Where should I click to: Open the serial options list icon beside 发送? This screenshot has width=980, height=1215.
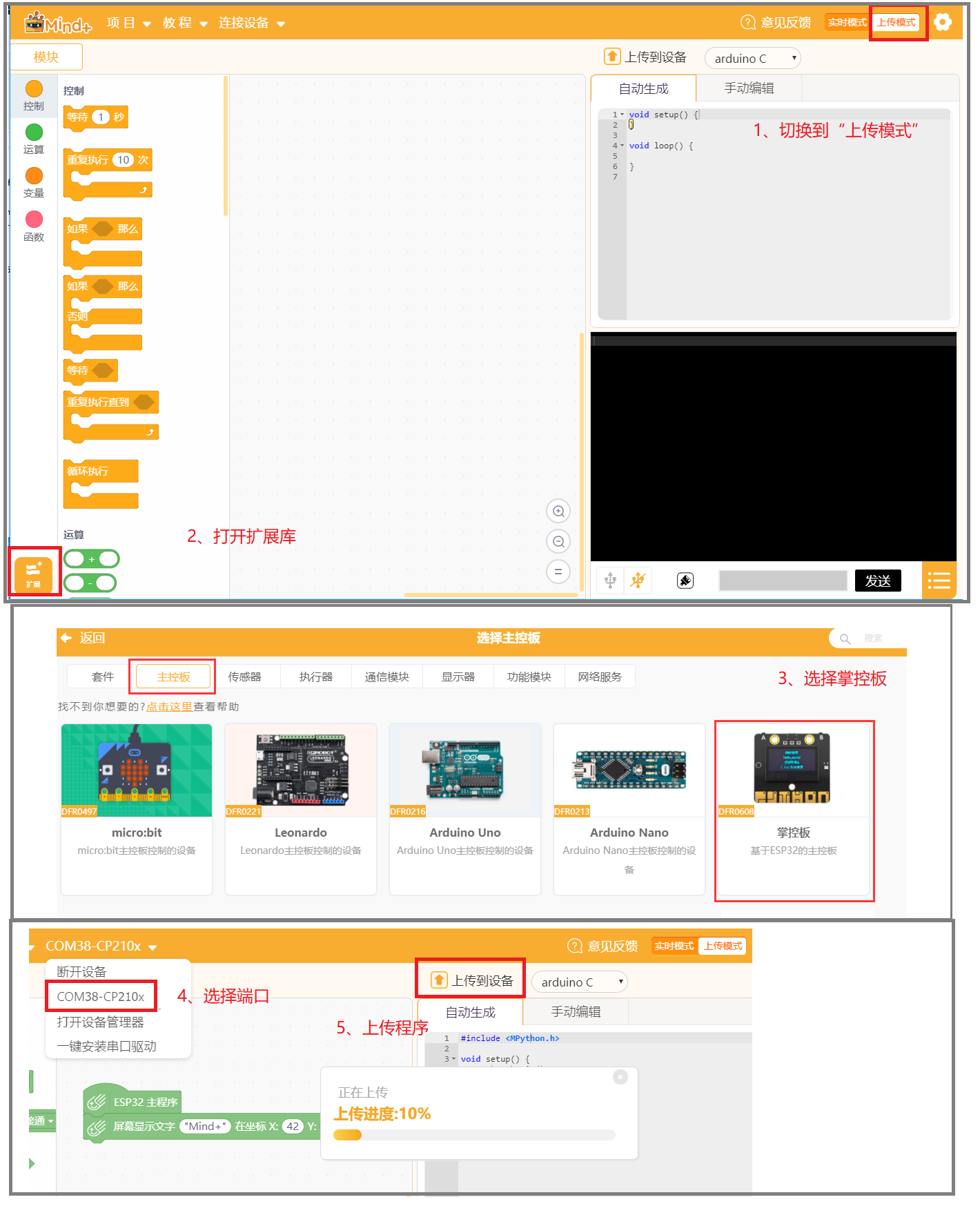(x=939, y=581)
